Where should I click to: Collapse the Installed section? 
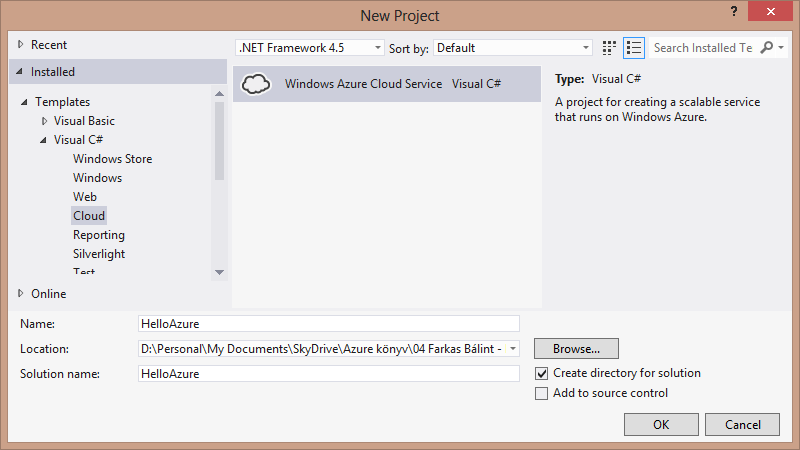[19, 71]
